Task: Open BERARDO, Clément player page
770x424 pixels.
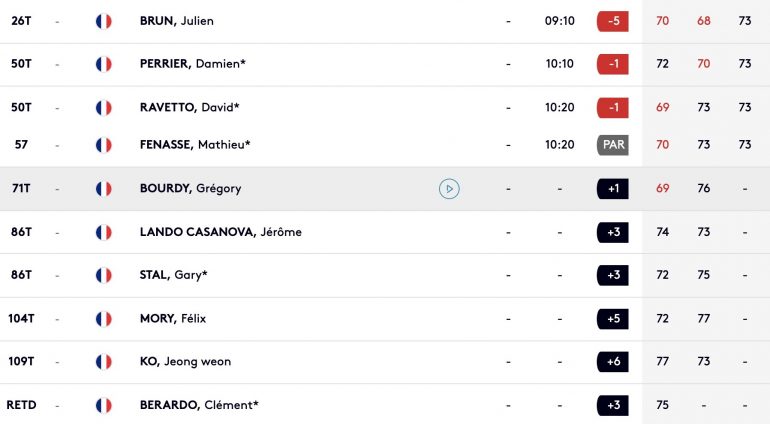Action: (199, 405)
